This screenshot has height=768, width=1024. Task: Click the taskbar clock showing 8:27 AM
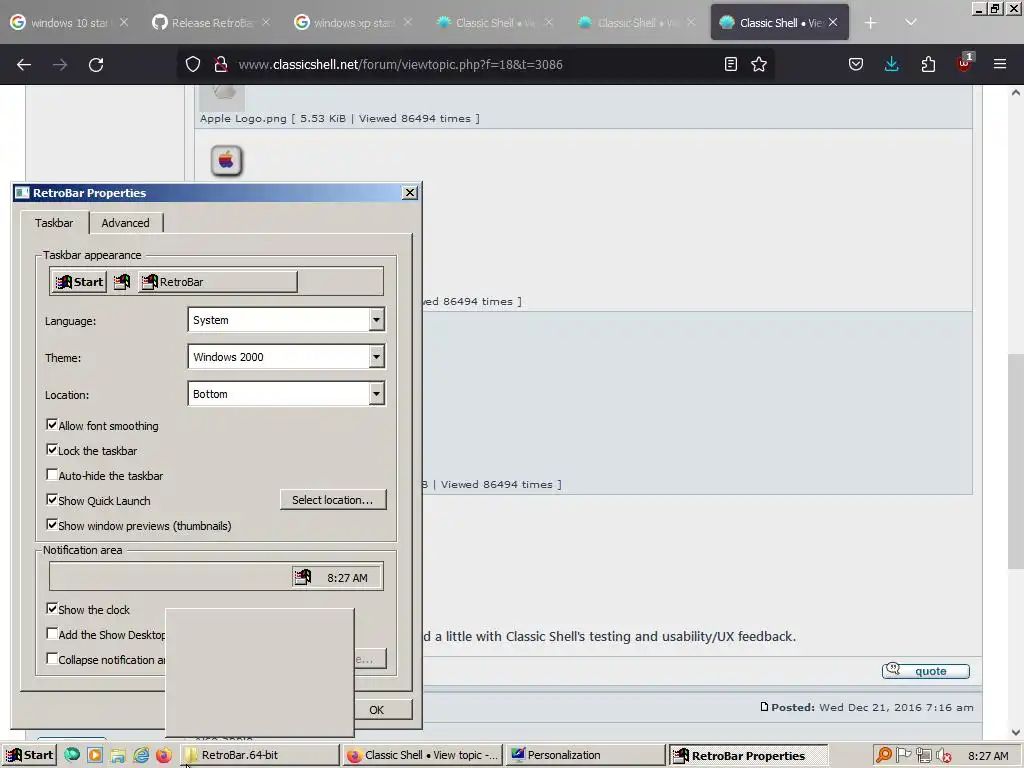988,756
